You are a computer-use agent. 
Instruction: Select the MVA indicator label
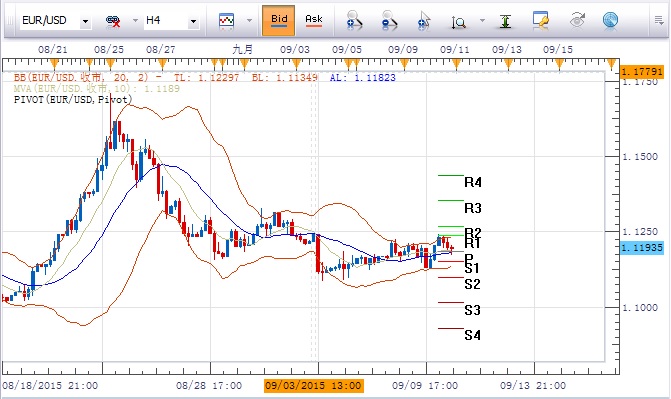[97, 89]
